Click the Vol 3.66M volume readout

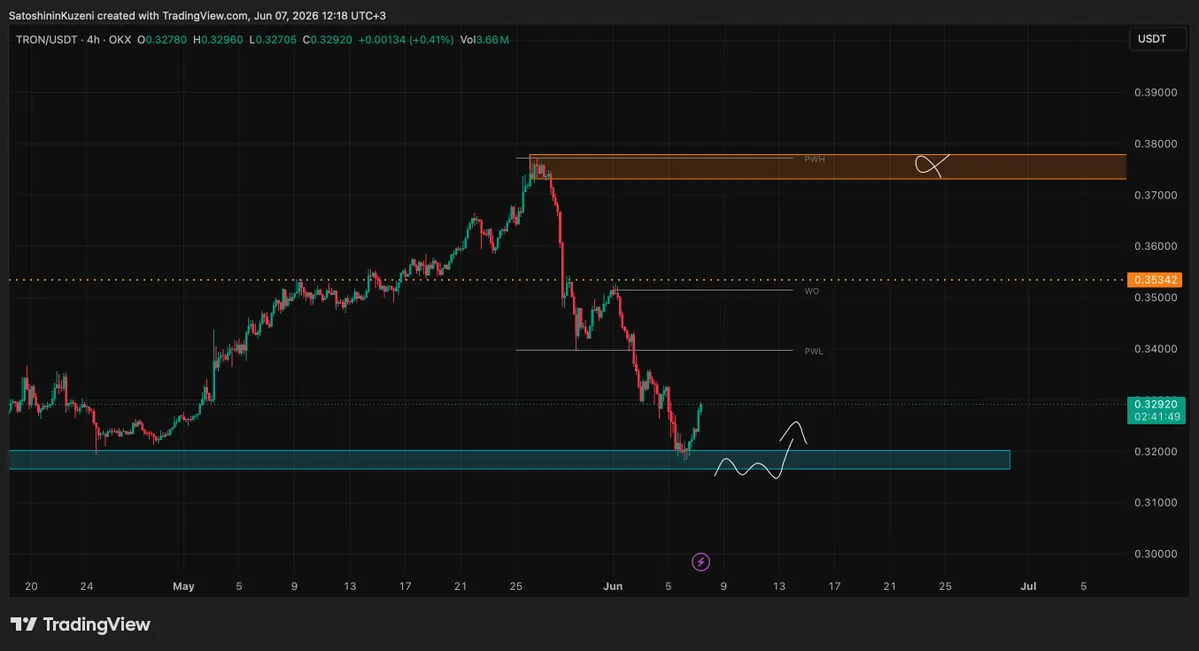click(x=484, y=40)
